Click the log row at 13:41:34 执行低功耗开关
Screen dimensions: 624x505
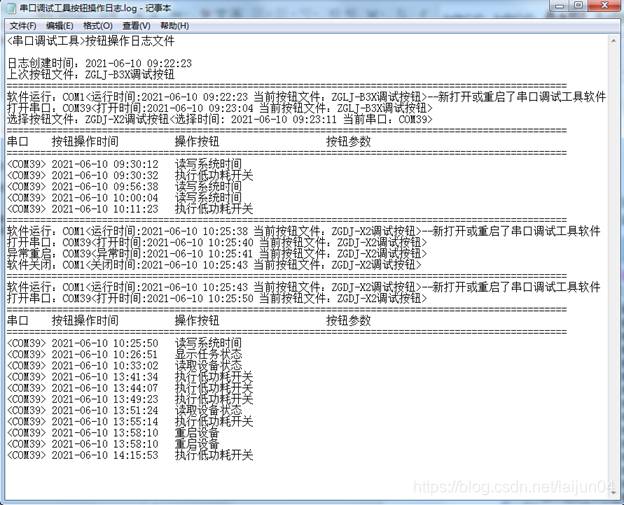click(130, 376)
